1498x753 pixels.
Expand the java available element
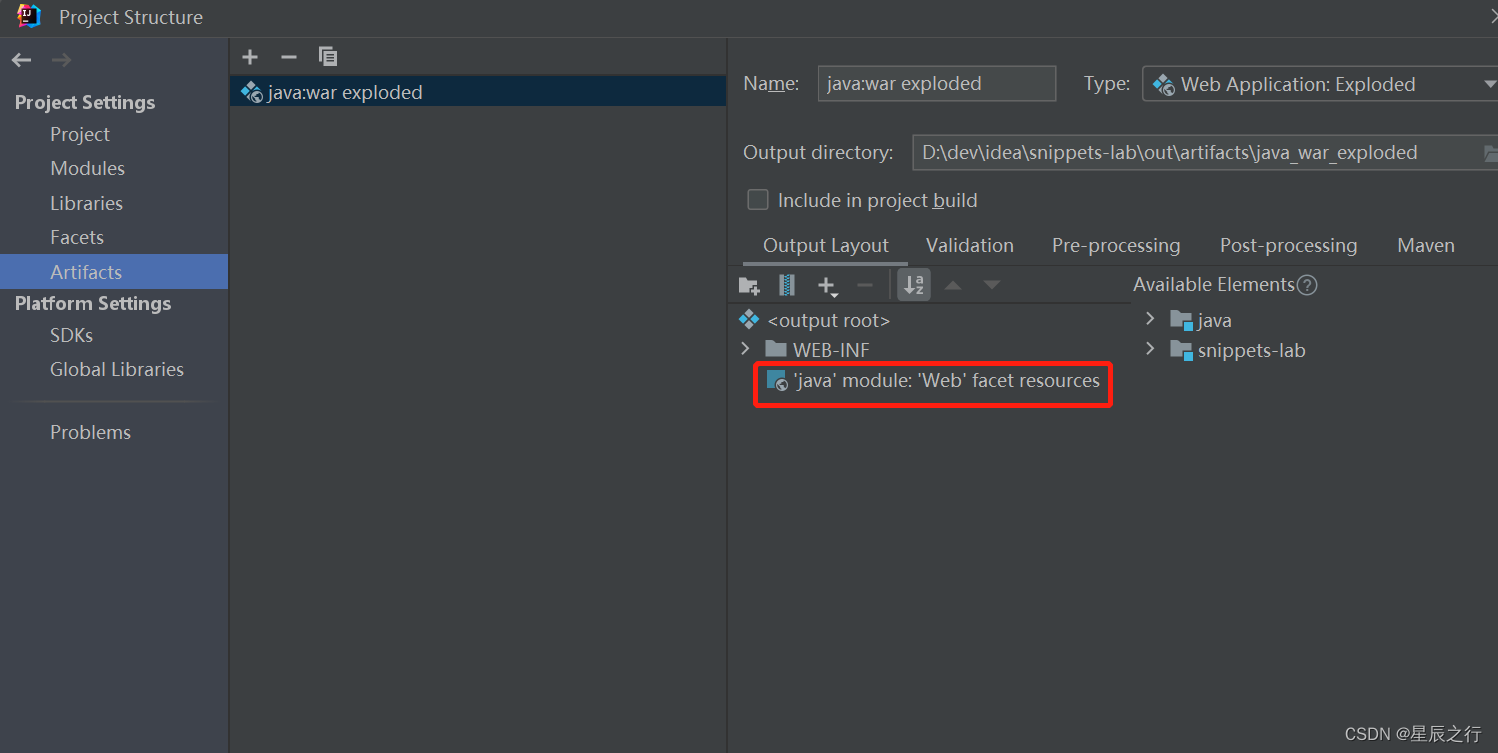coord(1150,319)
